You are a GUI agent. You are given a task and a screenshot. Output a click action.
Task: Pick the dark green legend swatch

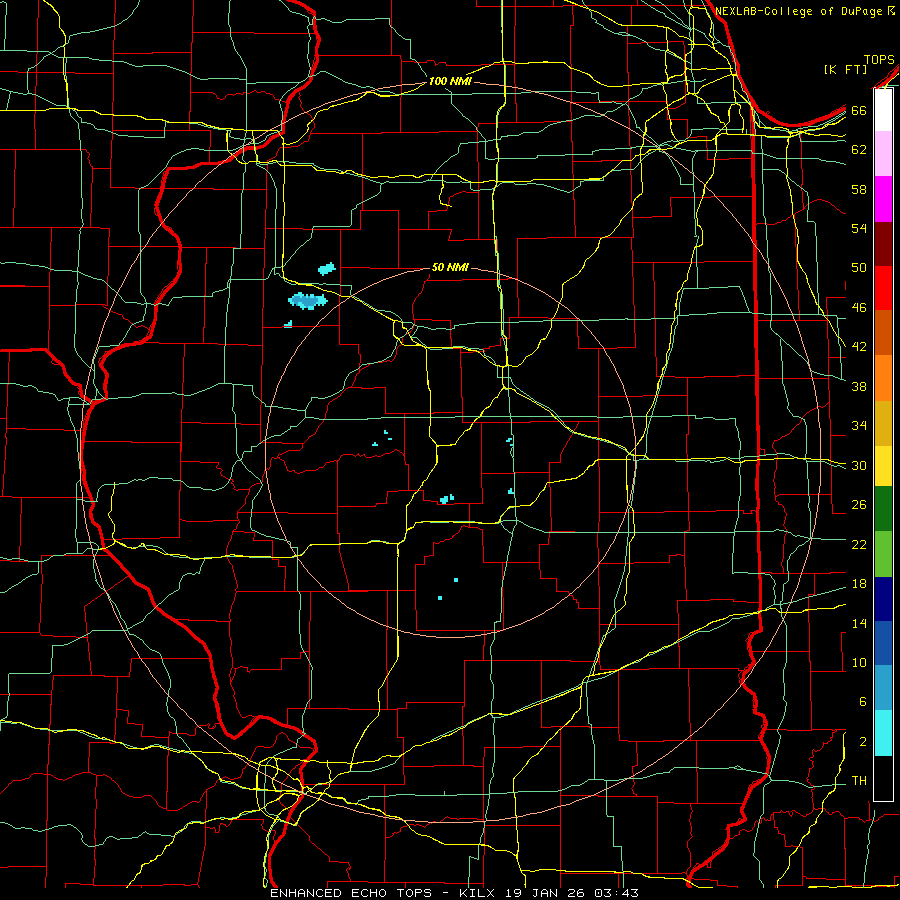(883, 509)
